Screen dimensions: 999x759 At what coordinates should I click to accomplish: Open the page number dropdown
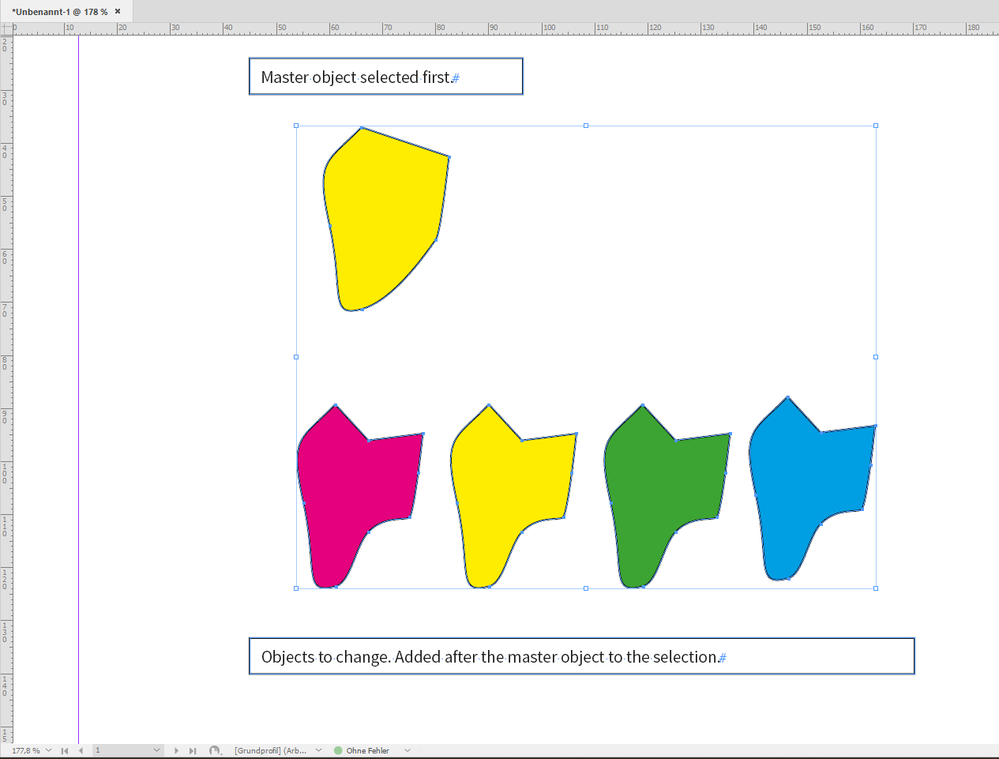(157, 751)
